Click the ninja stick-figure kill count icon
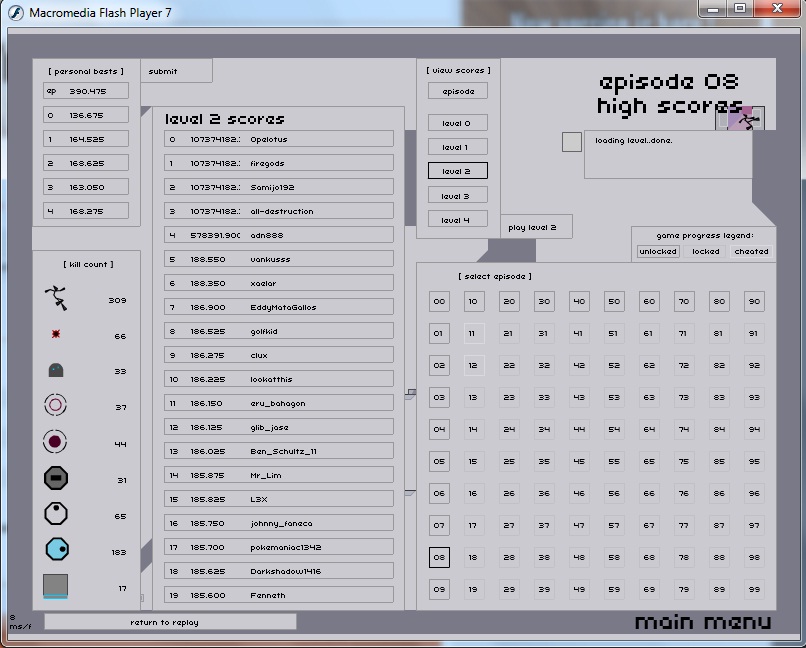Viewport: 806px width, 648px height. pos(56,297)
